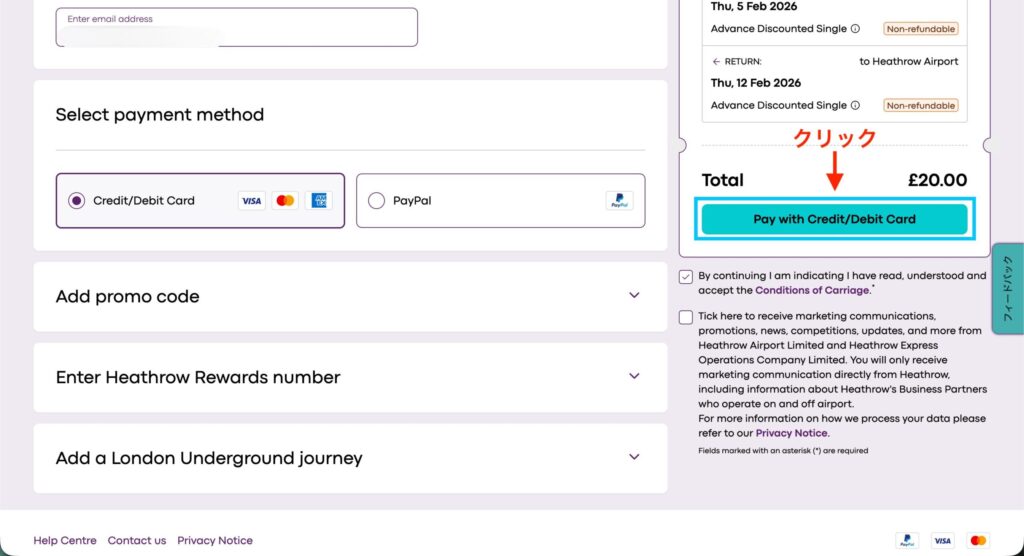1024x556 pixels.
Task: Select the Credit/Debit Card radio button
Action: (77, 201)
